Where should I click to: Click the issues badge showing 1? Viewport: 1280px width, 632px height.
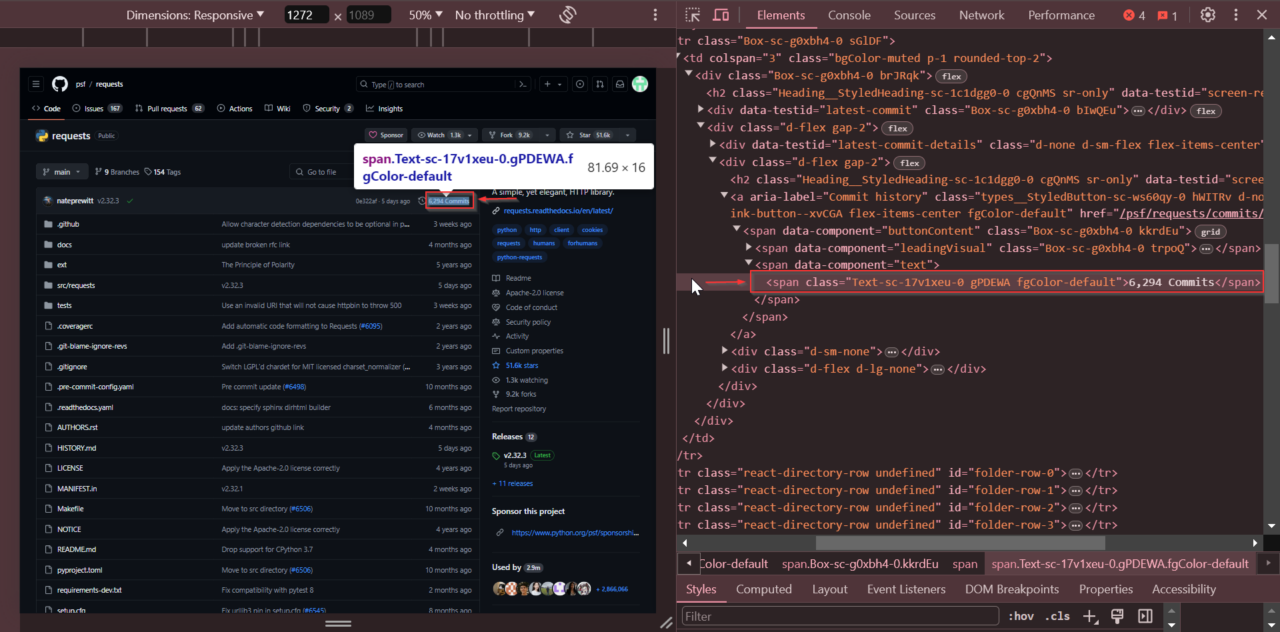[1167, 15]
